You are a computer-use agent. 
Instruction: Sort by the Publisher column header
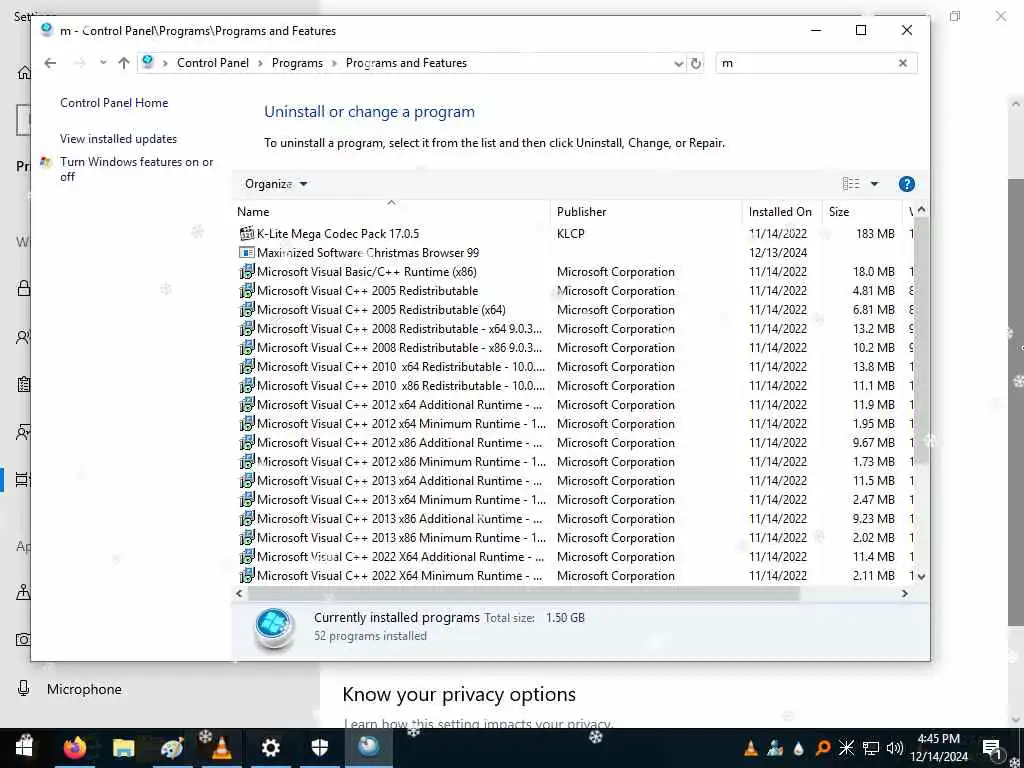click(647, 212)
